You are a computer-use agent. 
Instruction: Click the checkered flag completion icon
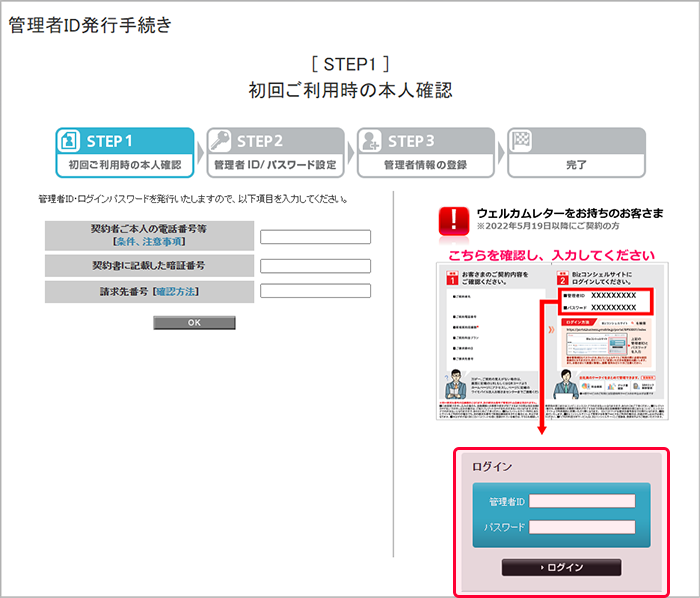click(x=520, y=141)
